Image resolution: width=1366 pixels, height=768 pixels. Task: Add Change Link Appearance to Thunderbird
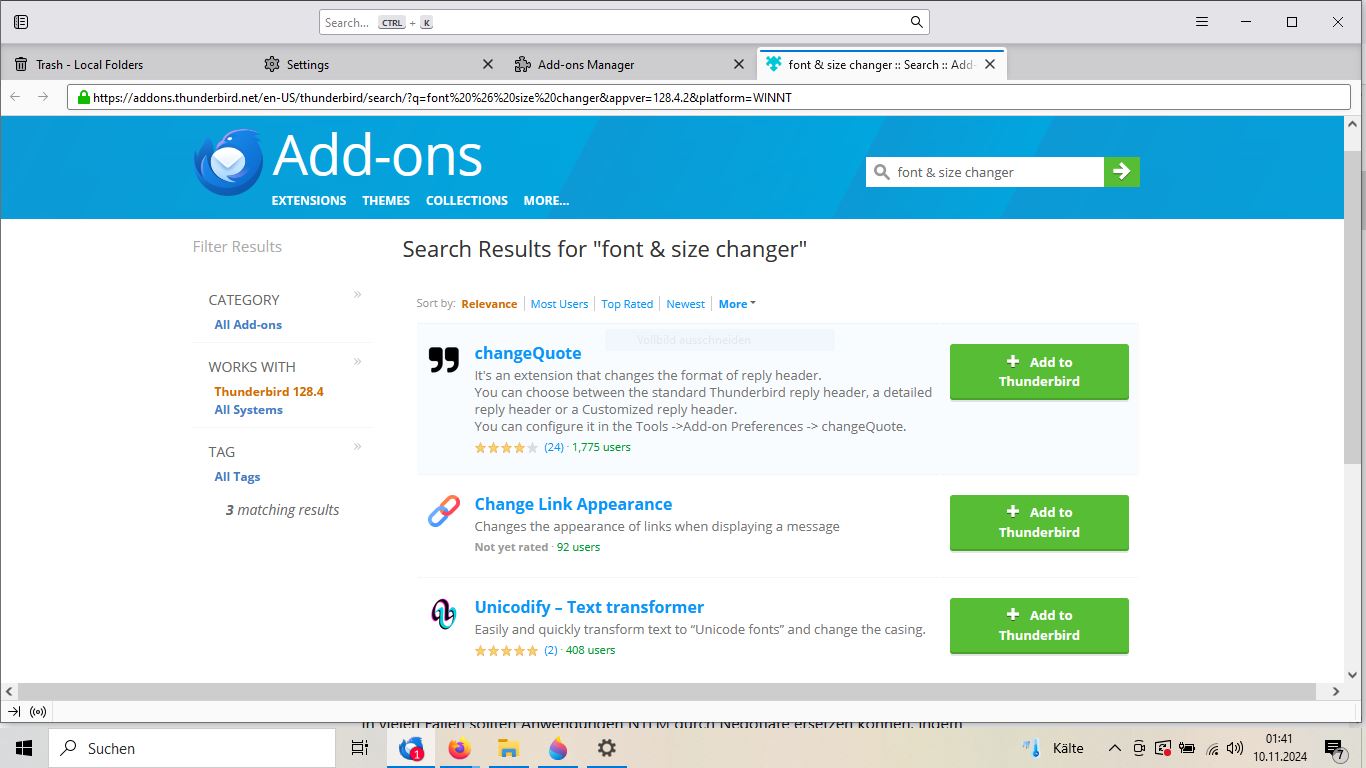click(x=1039, y=522)
